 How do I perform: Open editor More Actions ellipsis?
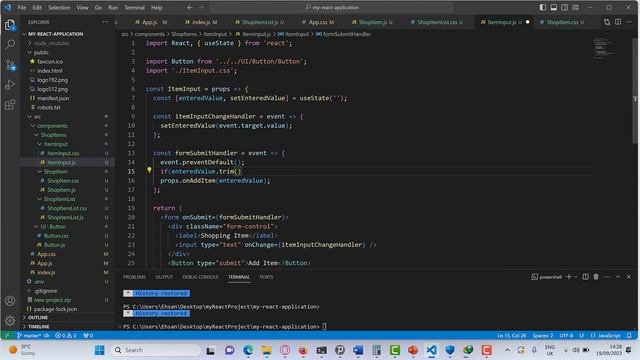coord(629,22)
